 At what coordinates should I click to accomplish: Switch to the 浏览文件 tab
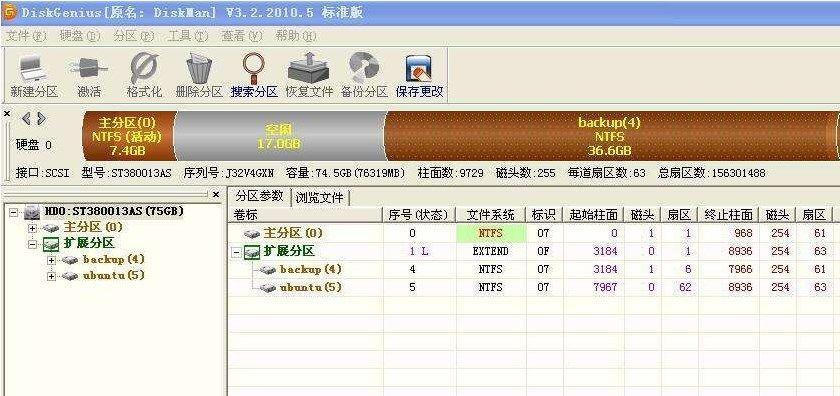pyautogui.click(x=319, y=198)
